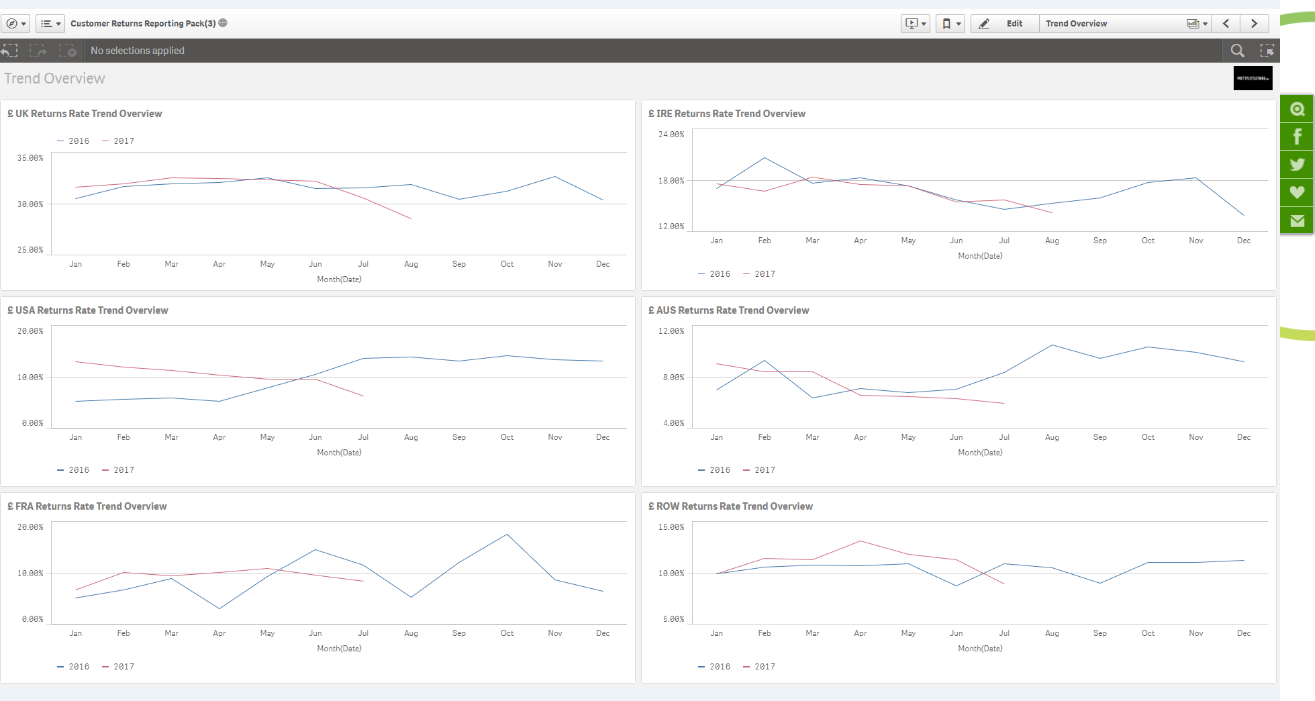Clear all selections
Screen dimensions: 1315x701
pyautogui.click(x=67, y=51)
